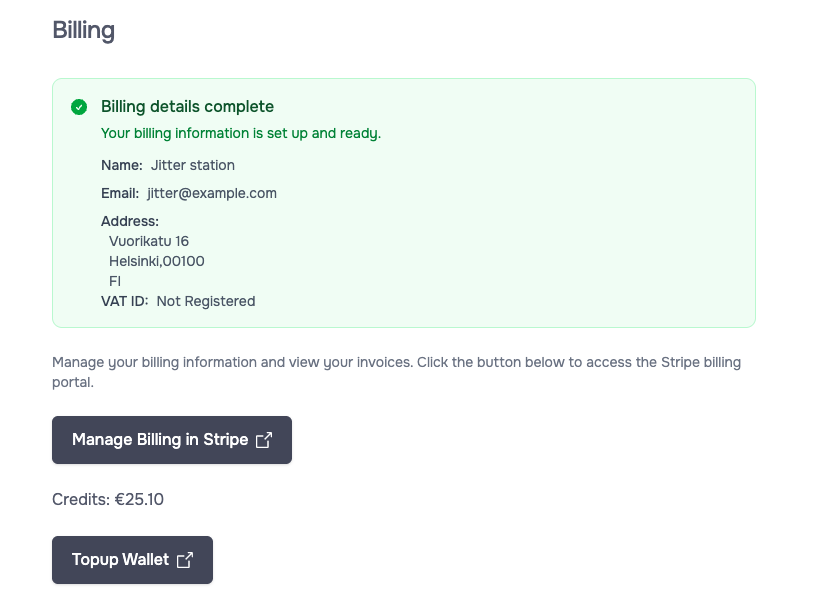
Task: Click the green checkmark success icon
Action: point(79,107)
